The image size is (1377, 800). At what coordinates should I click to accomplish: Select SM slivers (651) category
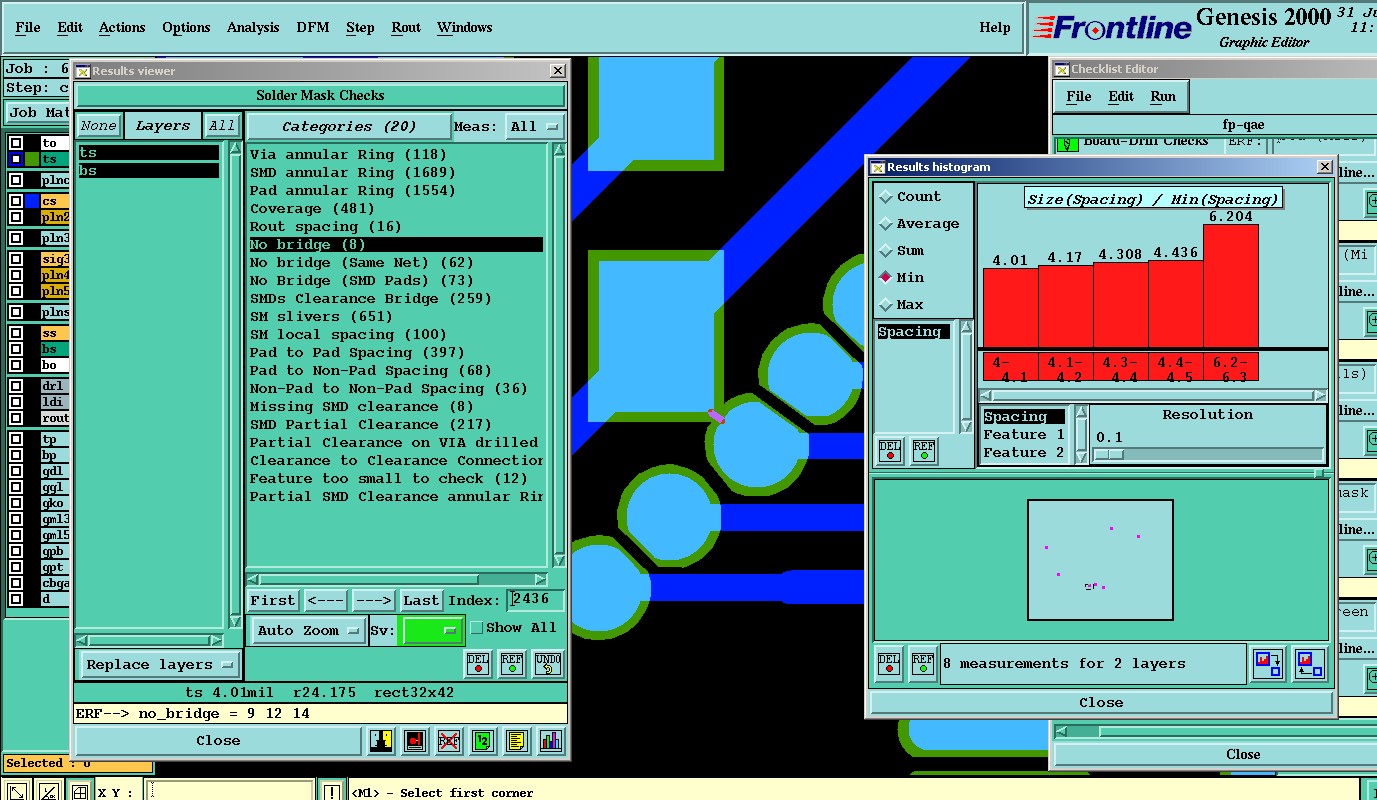pos(396,317)
